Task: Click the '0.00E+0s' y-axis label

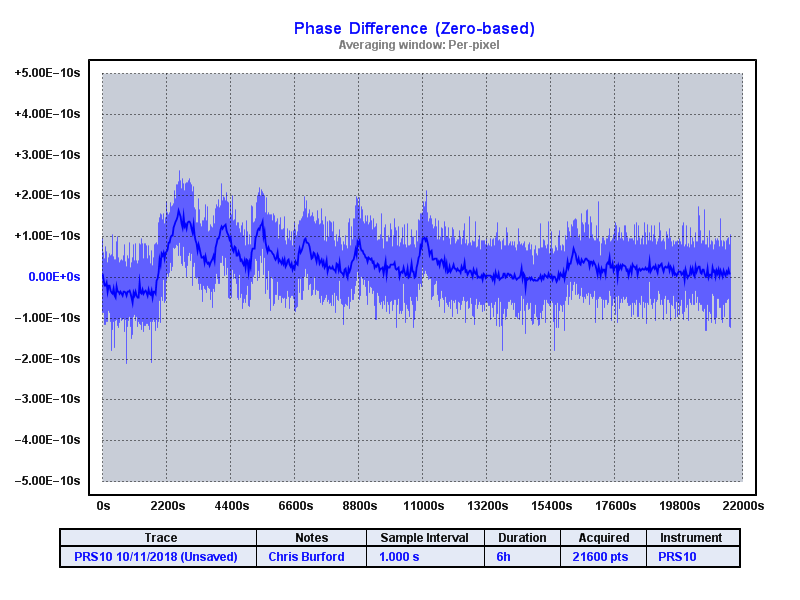Action: pos(54,277)
